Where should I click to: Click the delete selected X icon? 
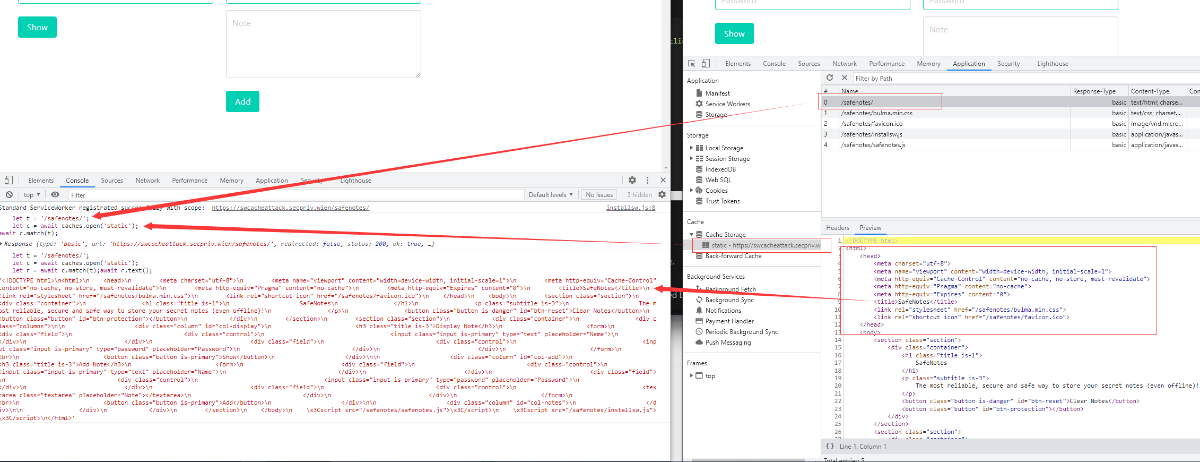coord(845,77)
